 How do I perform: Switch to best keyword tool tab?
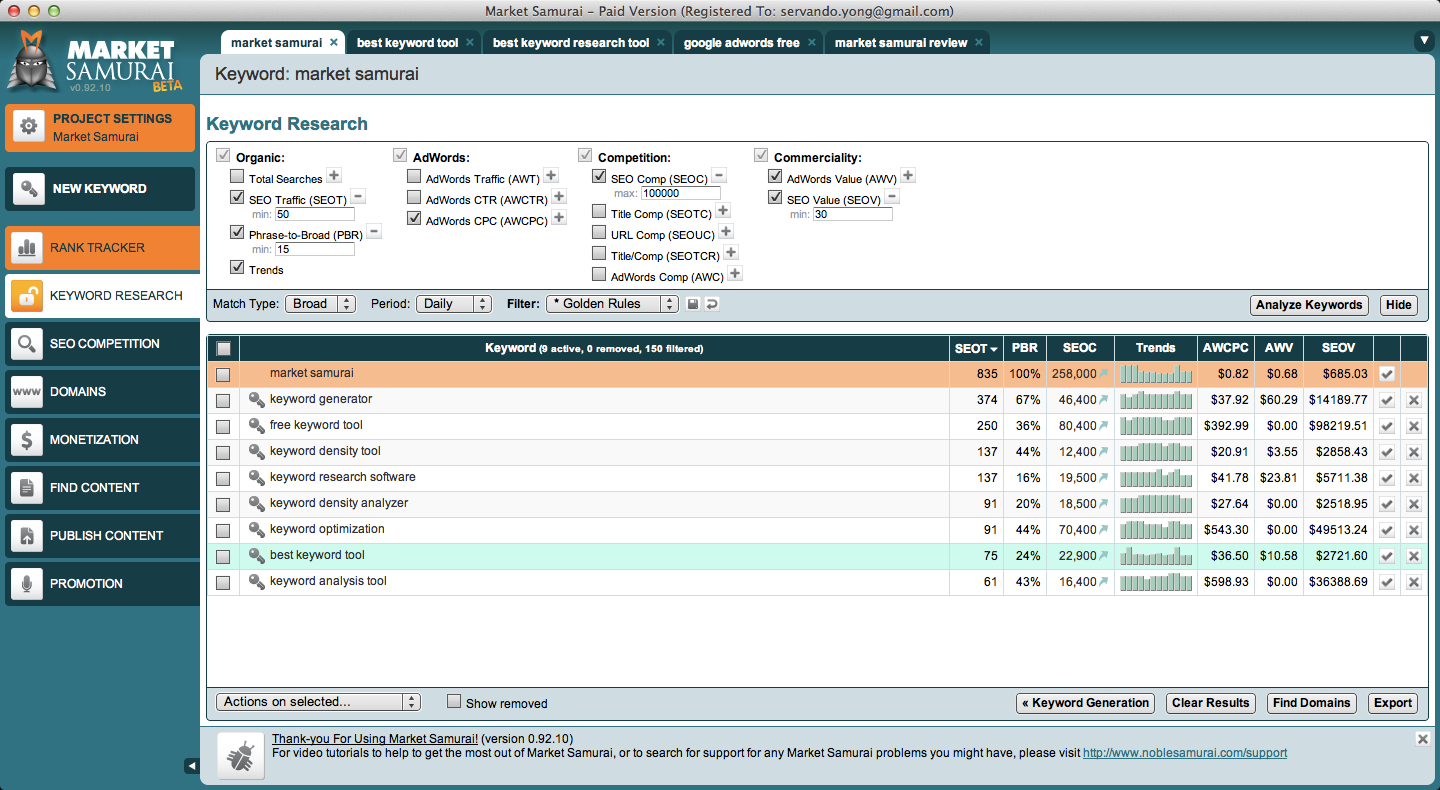coord(415,43)
